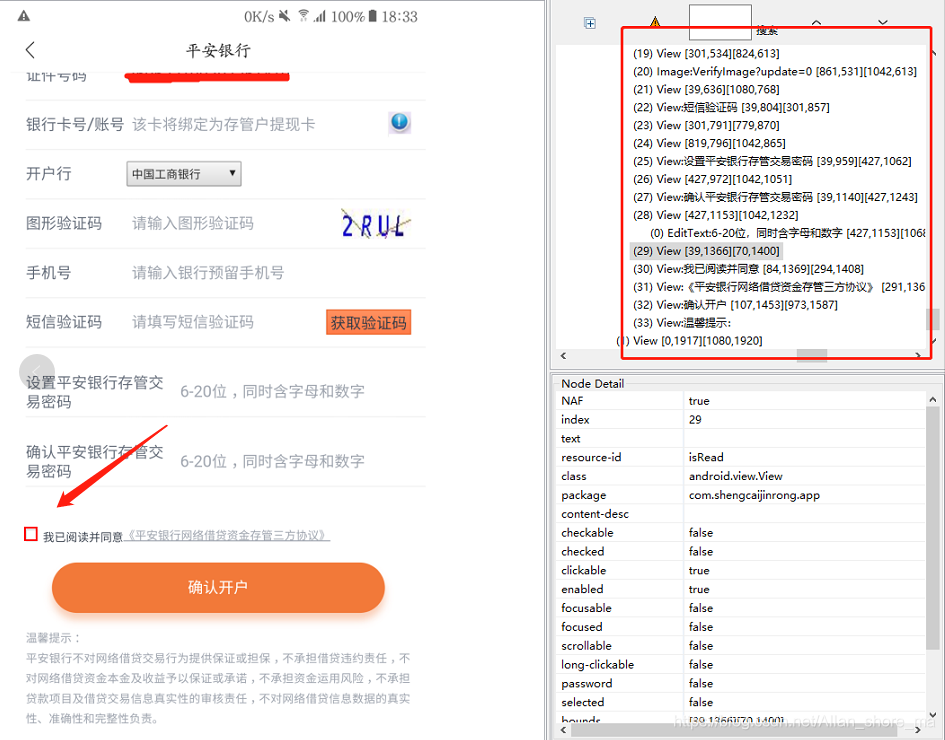Click the warning triangle in phone status bar
The width and height of the screenshot is (945, 740).
pyautogui.click(x=24, y=16)
